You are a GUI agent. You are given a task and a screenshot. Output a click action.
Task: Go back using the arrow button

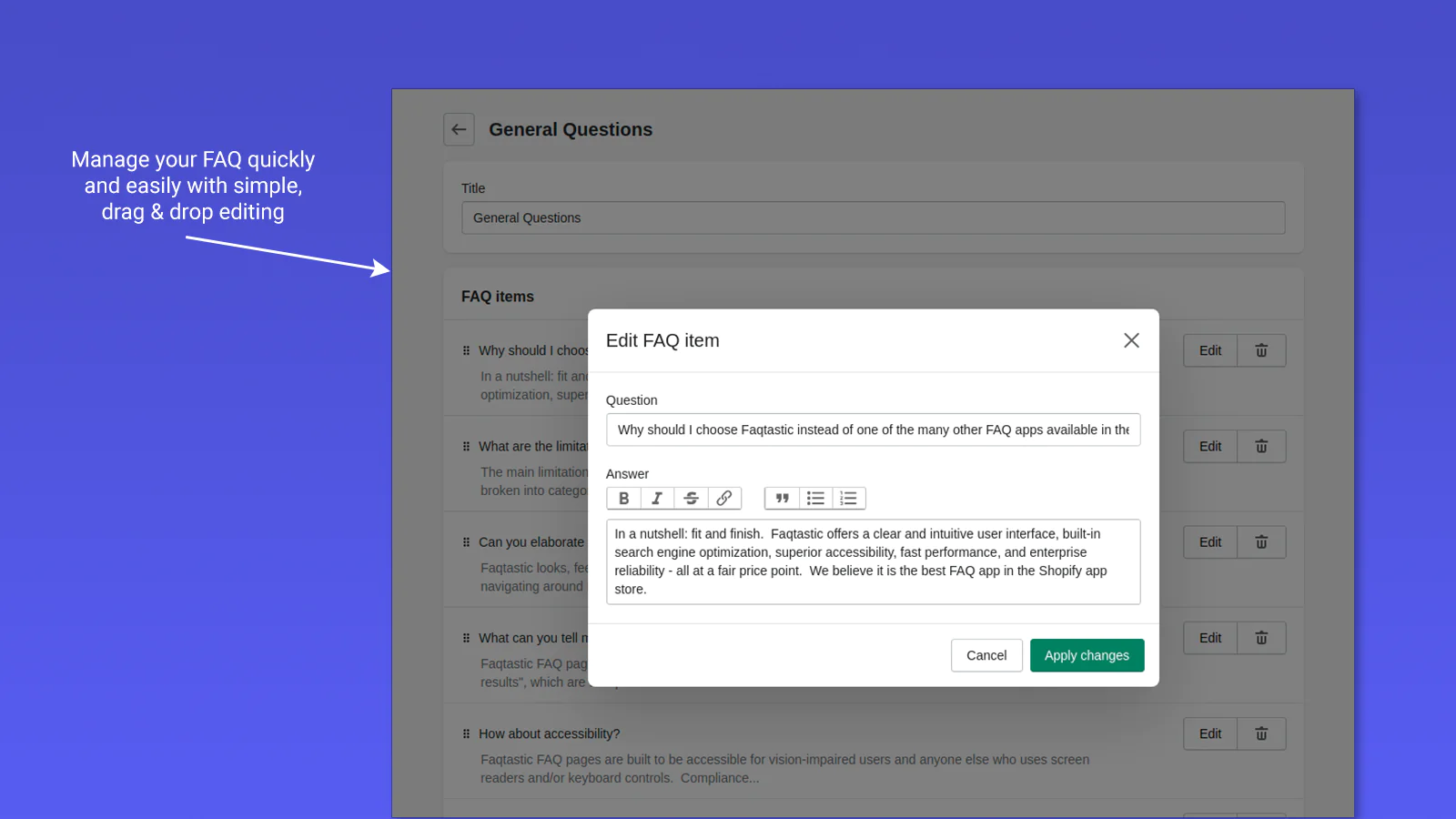pyautogui.click(x=459, y=129)
